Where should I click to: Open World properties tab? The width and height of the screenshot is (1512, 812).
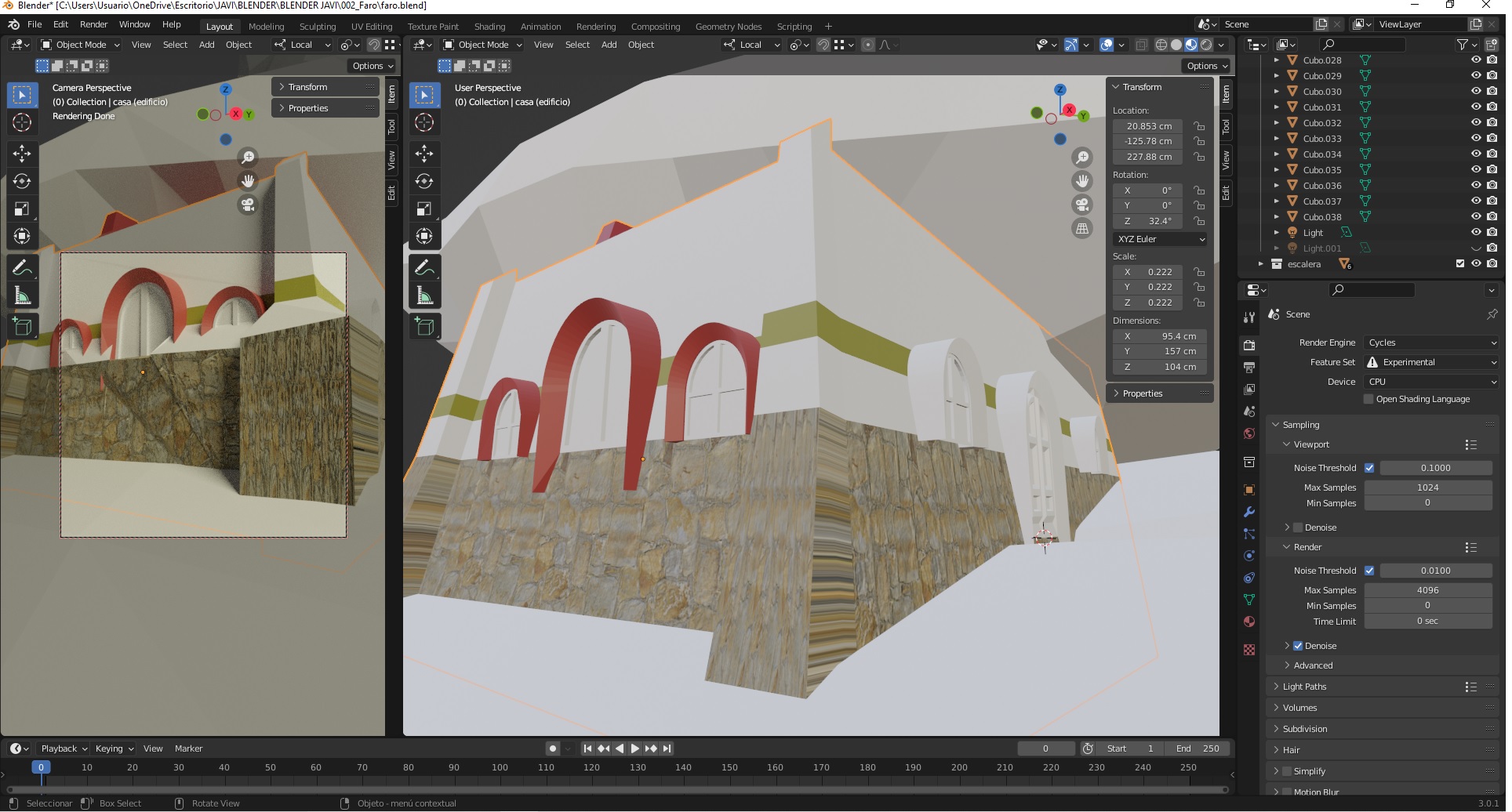pyautogui.click(x=1249, y=433)
